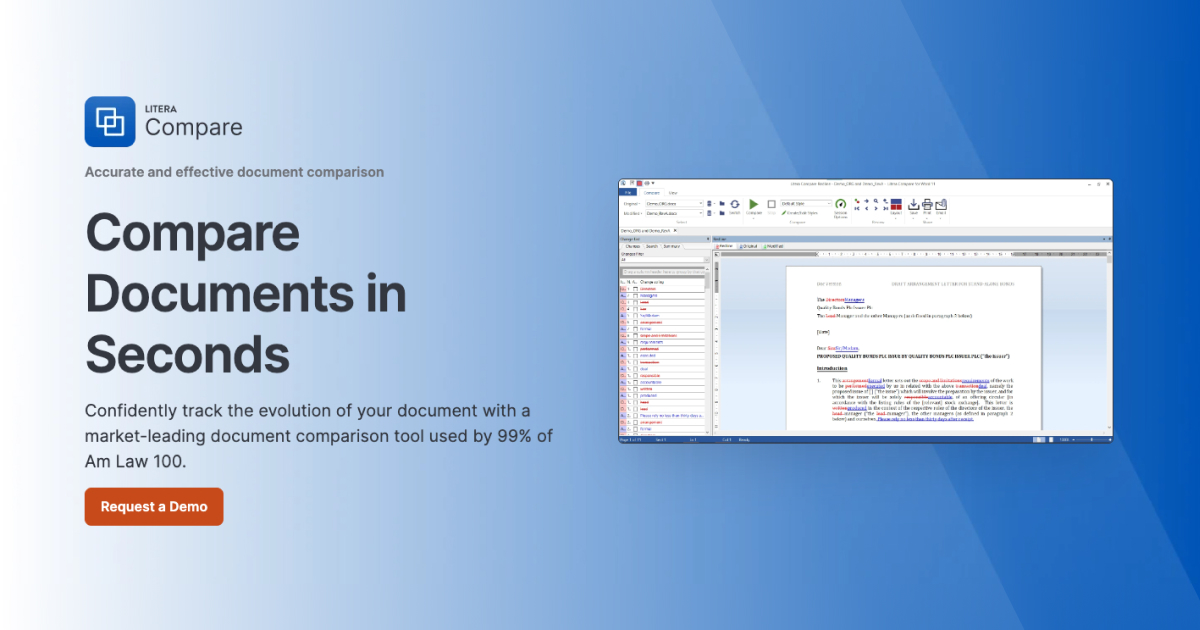Screen dimensions: 1200x630
Task: Click the Email envelope icon
Action: (941, 205)
